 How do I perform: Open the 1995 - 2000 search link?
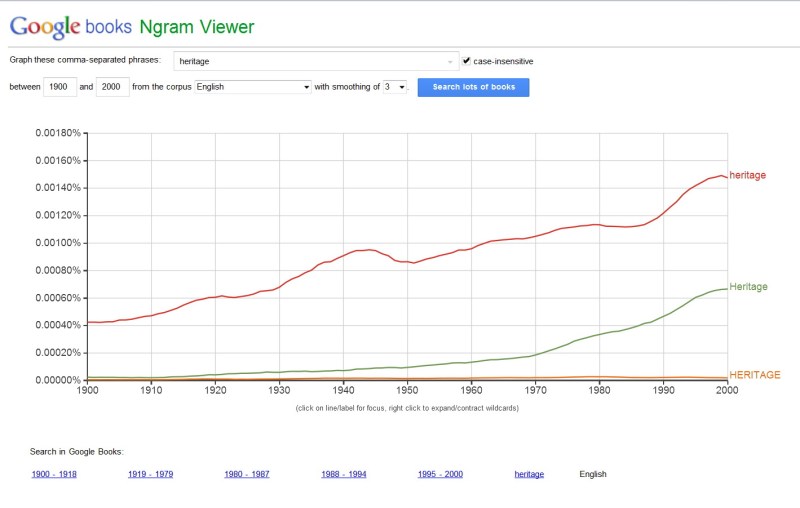(441, 474)
